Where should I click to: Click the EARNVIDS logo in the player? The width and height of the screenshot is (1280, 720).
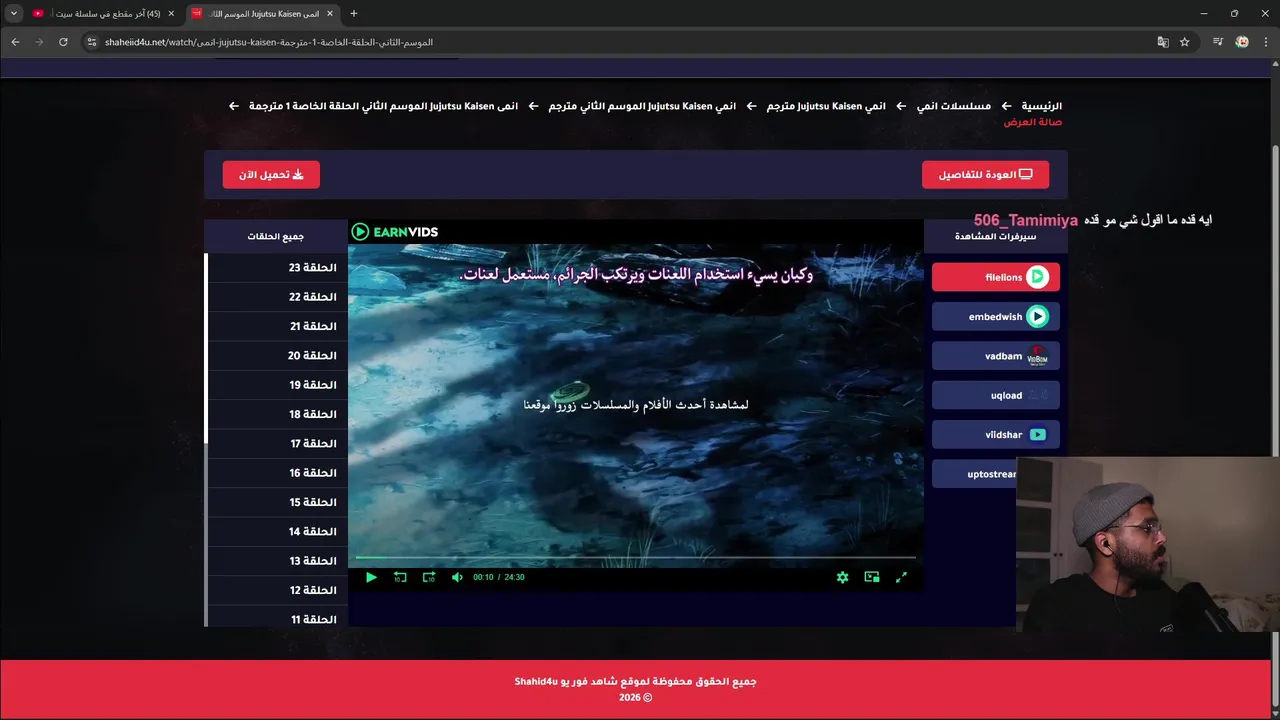pos(394,232)
